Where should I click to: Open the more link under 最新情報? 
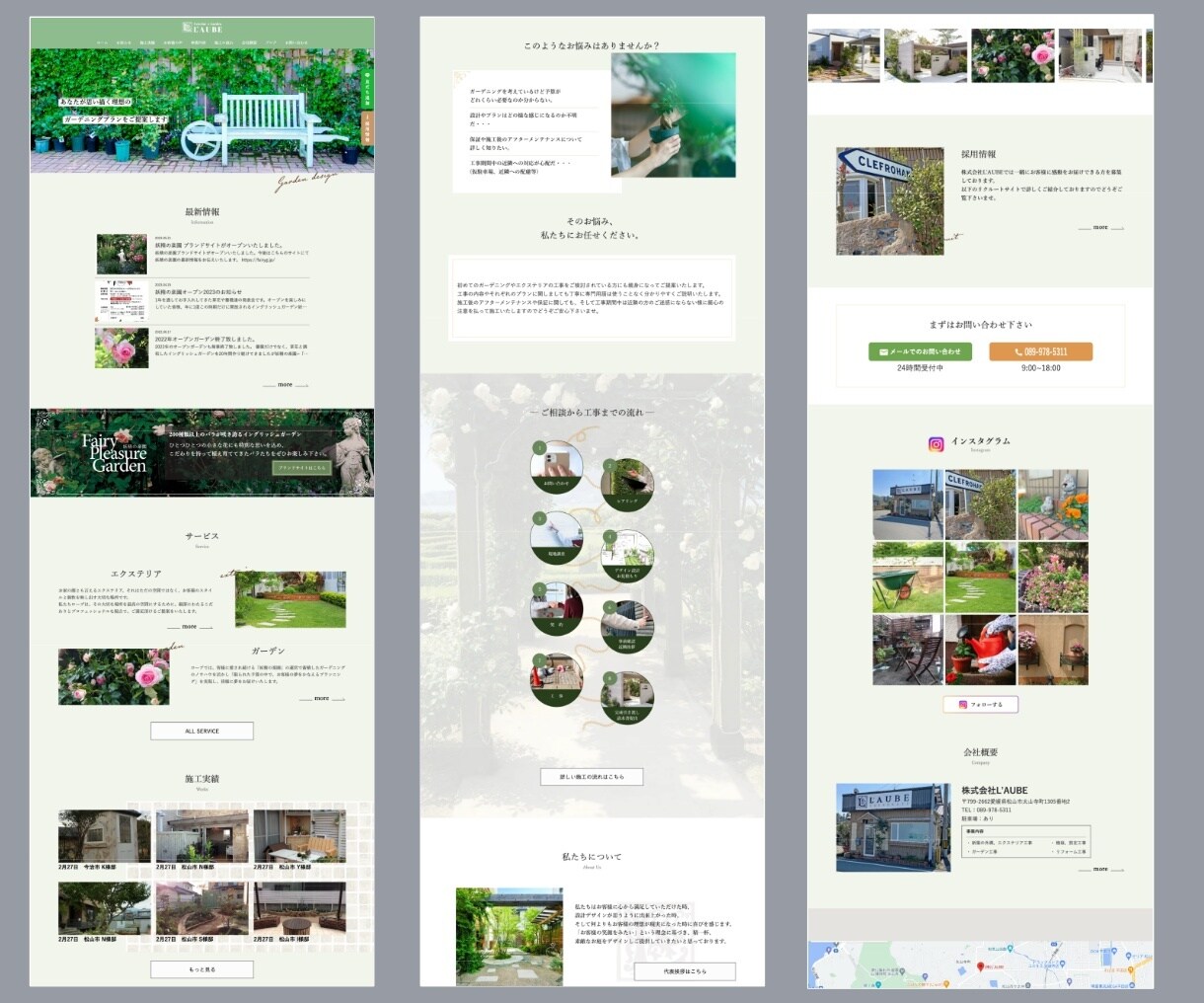click(286, 385)
